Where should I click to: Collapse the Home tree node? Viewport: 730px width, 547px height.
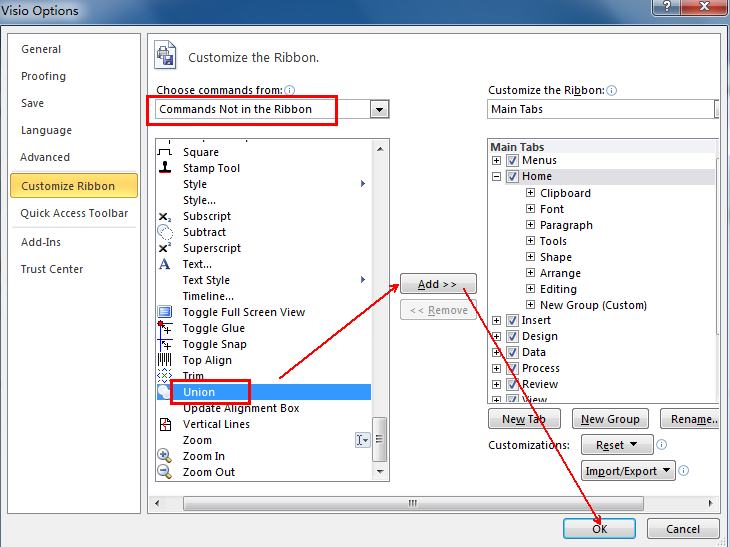pyautogui.click(x=496, y=176)
